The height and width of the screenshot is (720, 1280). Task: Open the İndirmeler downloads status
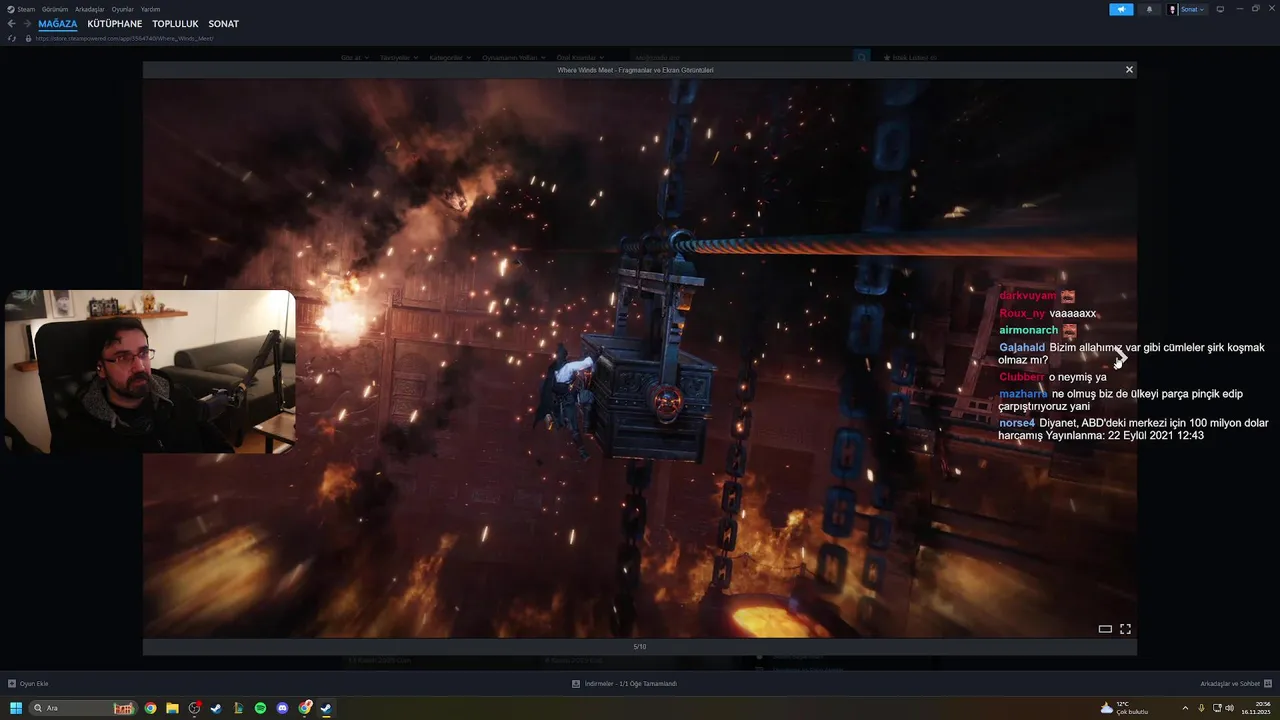click(x=624, y=684)
